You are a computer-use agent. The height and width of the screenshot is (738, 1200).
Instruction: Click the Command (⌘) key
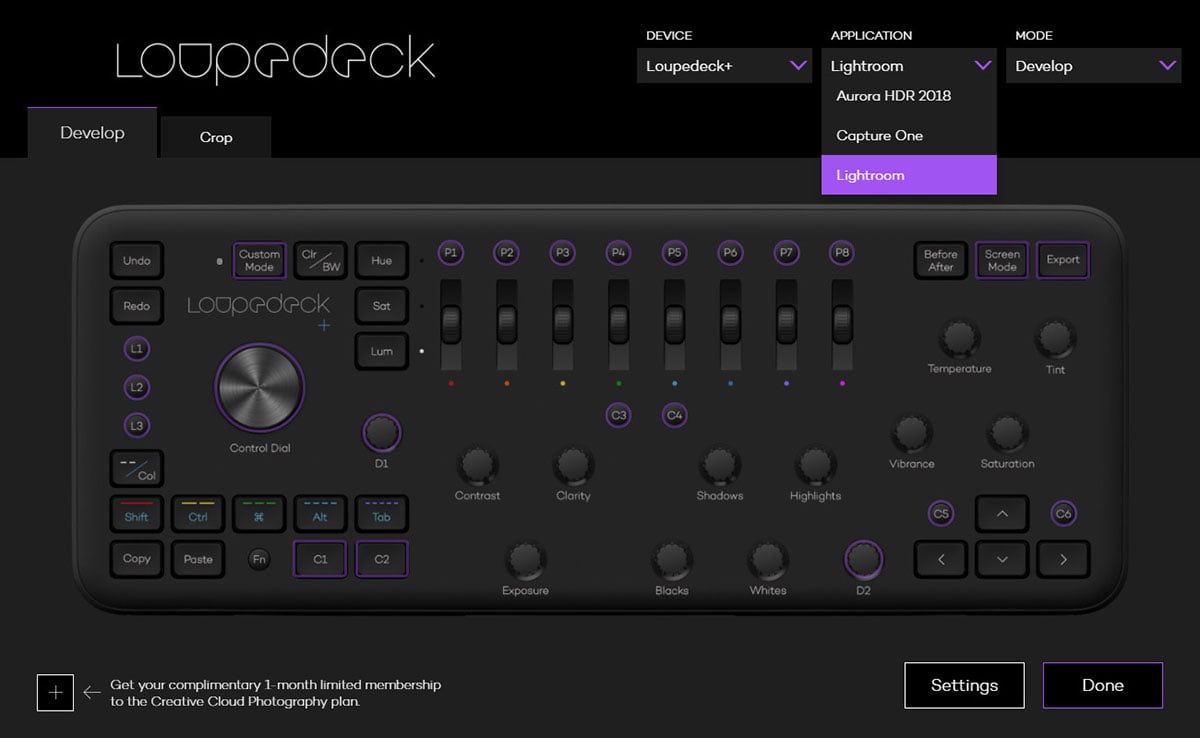259,514
